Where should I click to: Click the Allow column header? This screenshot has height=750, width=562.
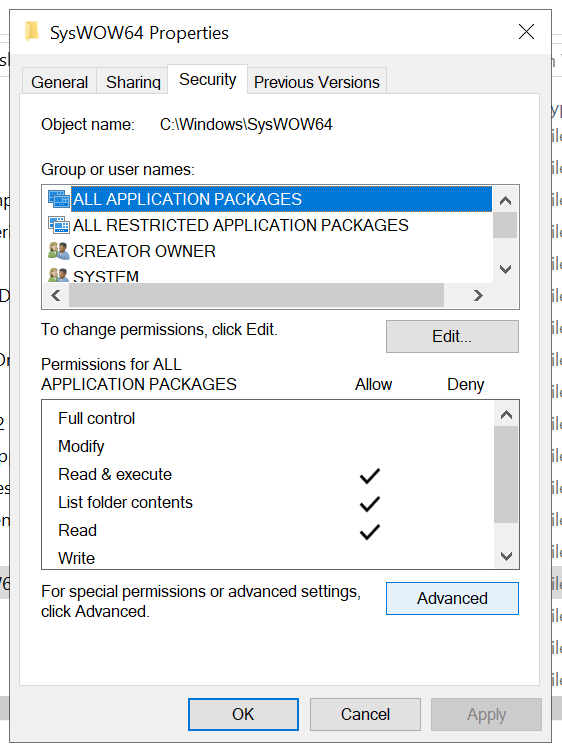coord(374,385)
